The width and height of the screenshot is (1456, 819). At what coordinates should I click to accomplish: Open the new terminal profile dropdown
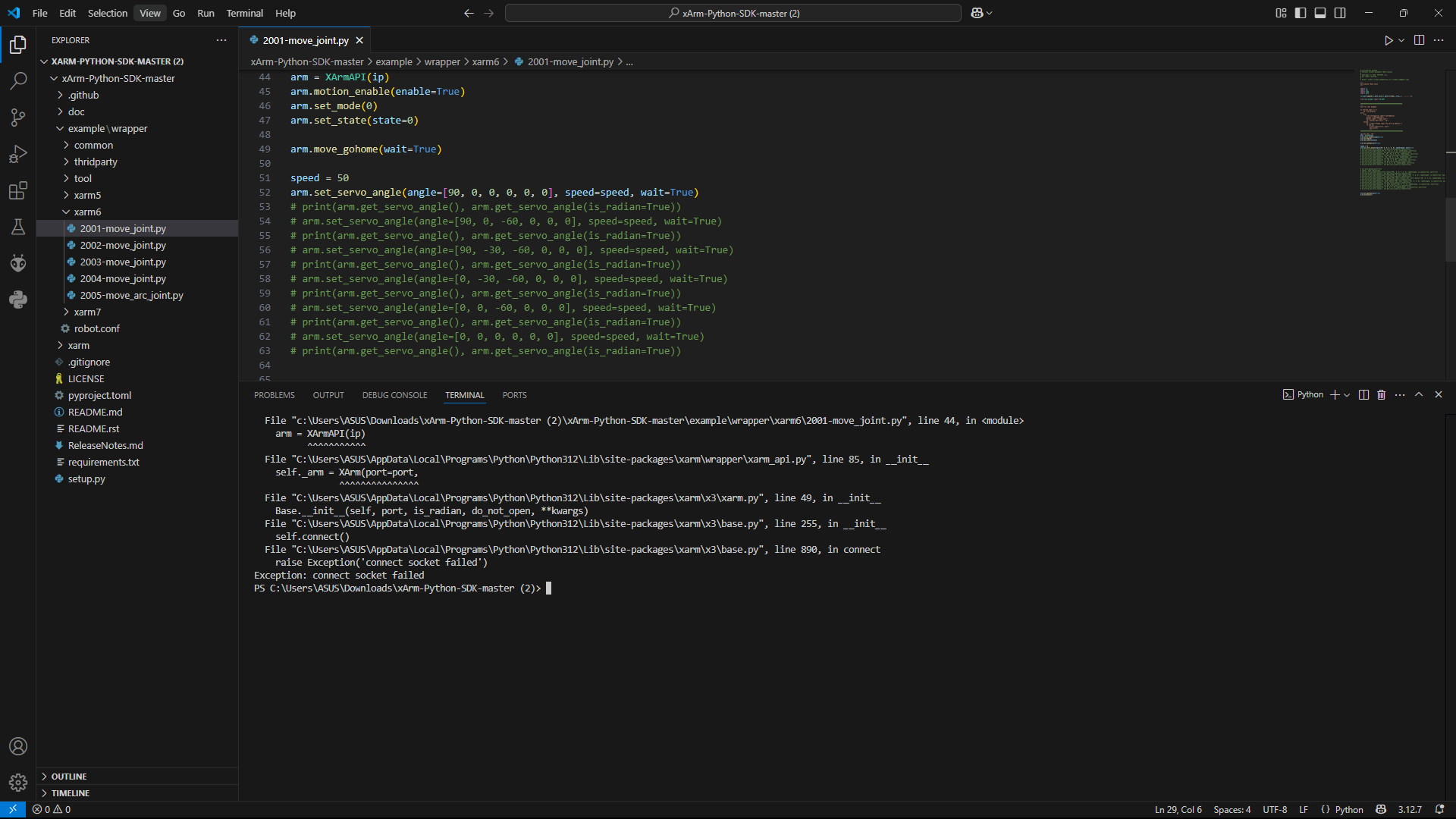click(1347, 394)
